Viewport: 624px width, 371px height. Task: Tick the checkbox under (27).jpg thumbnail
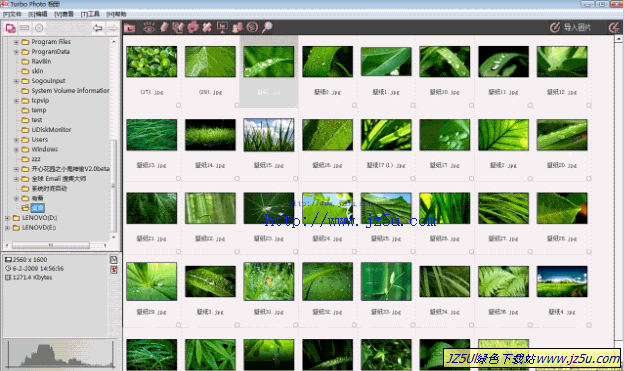point(178,105)
